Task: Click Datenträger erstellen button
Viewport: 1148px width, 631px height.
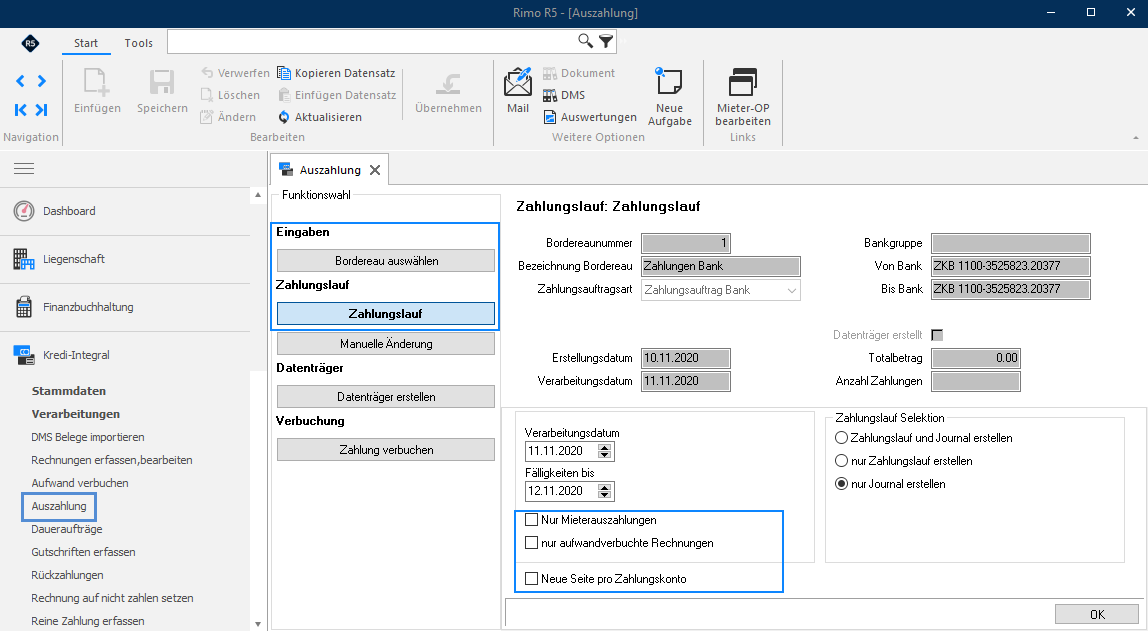Action: pos(386,397)
